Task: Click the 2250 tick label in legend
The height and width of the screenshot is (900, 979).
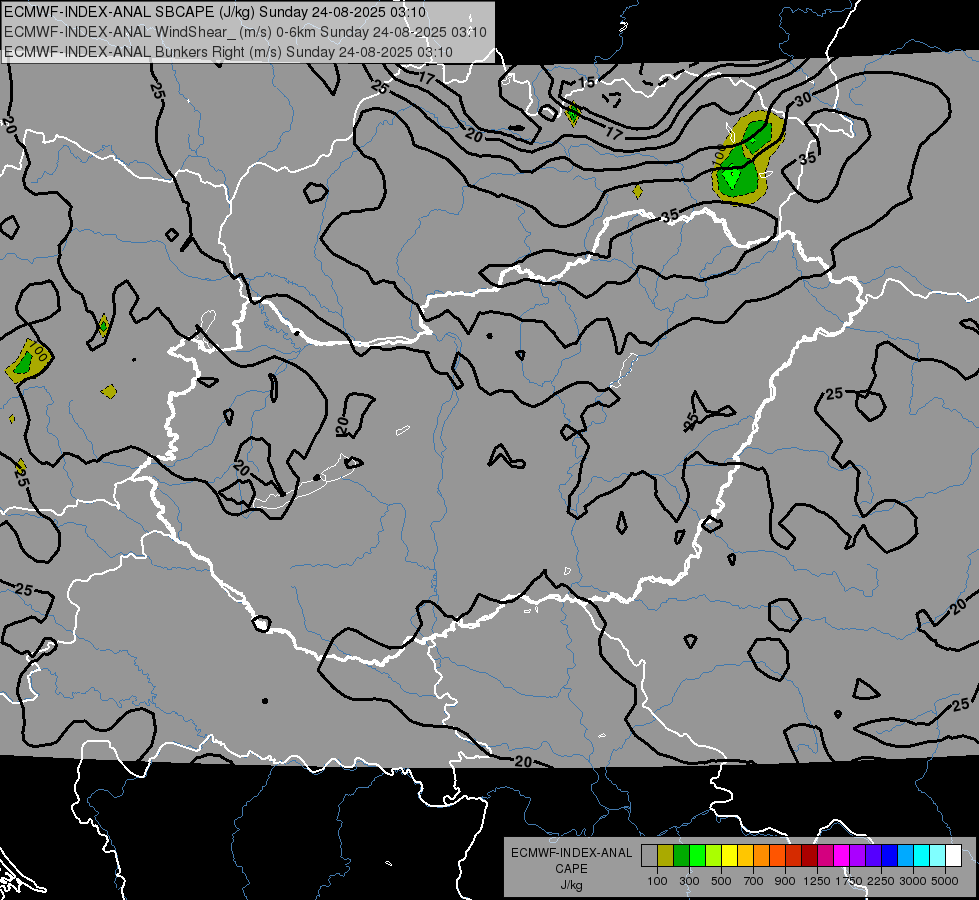Action: 881,881
